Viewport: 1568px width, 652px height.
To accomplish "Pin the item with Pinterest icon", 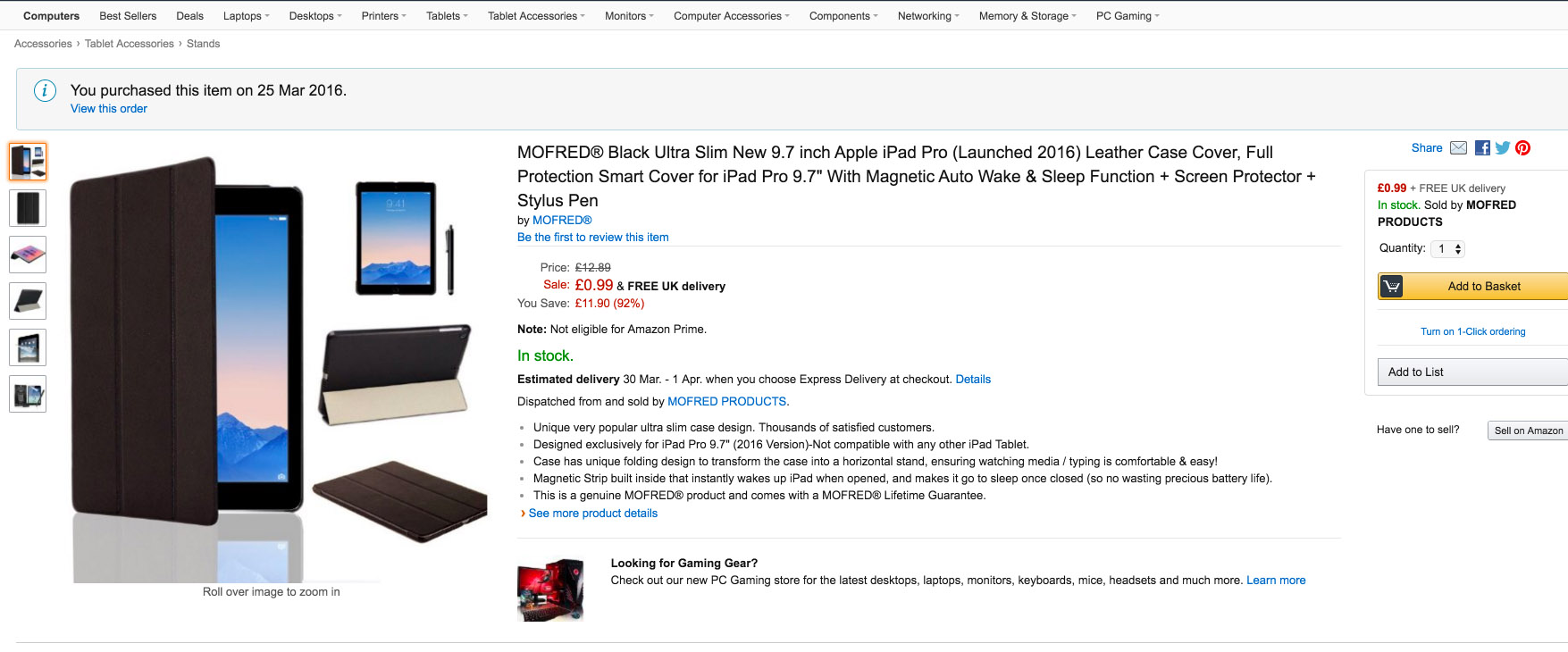I will [x=1523, y=148].
